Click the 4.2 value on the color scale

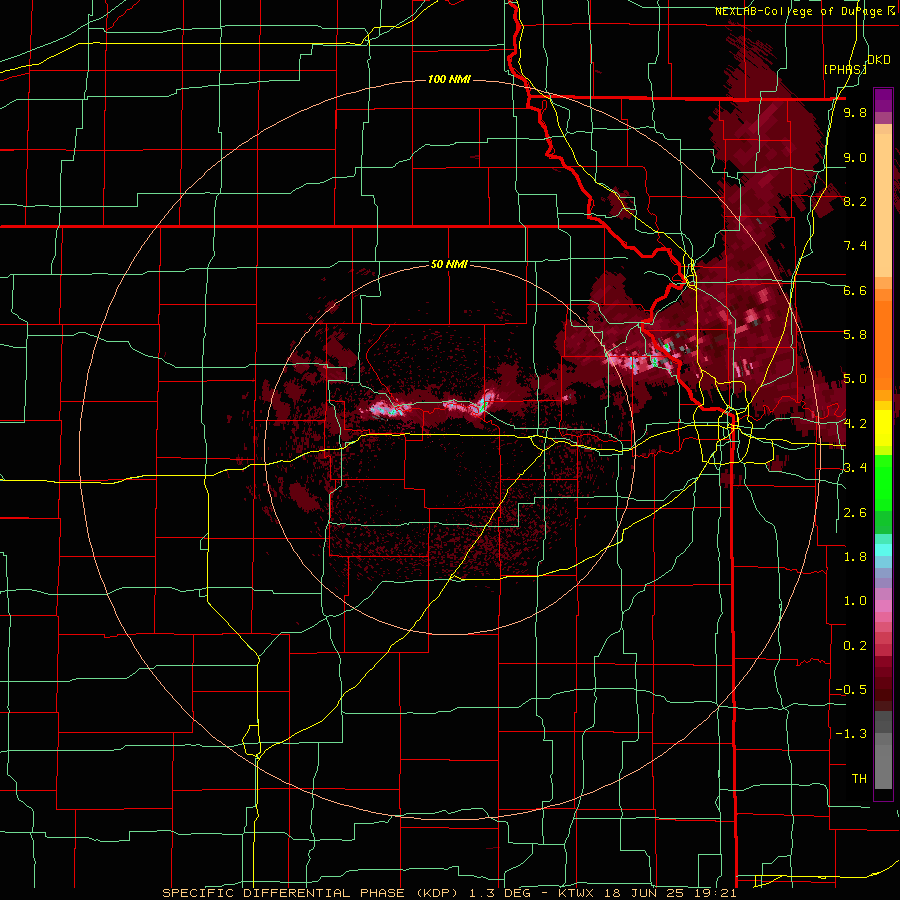pos(855,424)
